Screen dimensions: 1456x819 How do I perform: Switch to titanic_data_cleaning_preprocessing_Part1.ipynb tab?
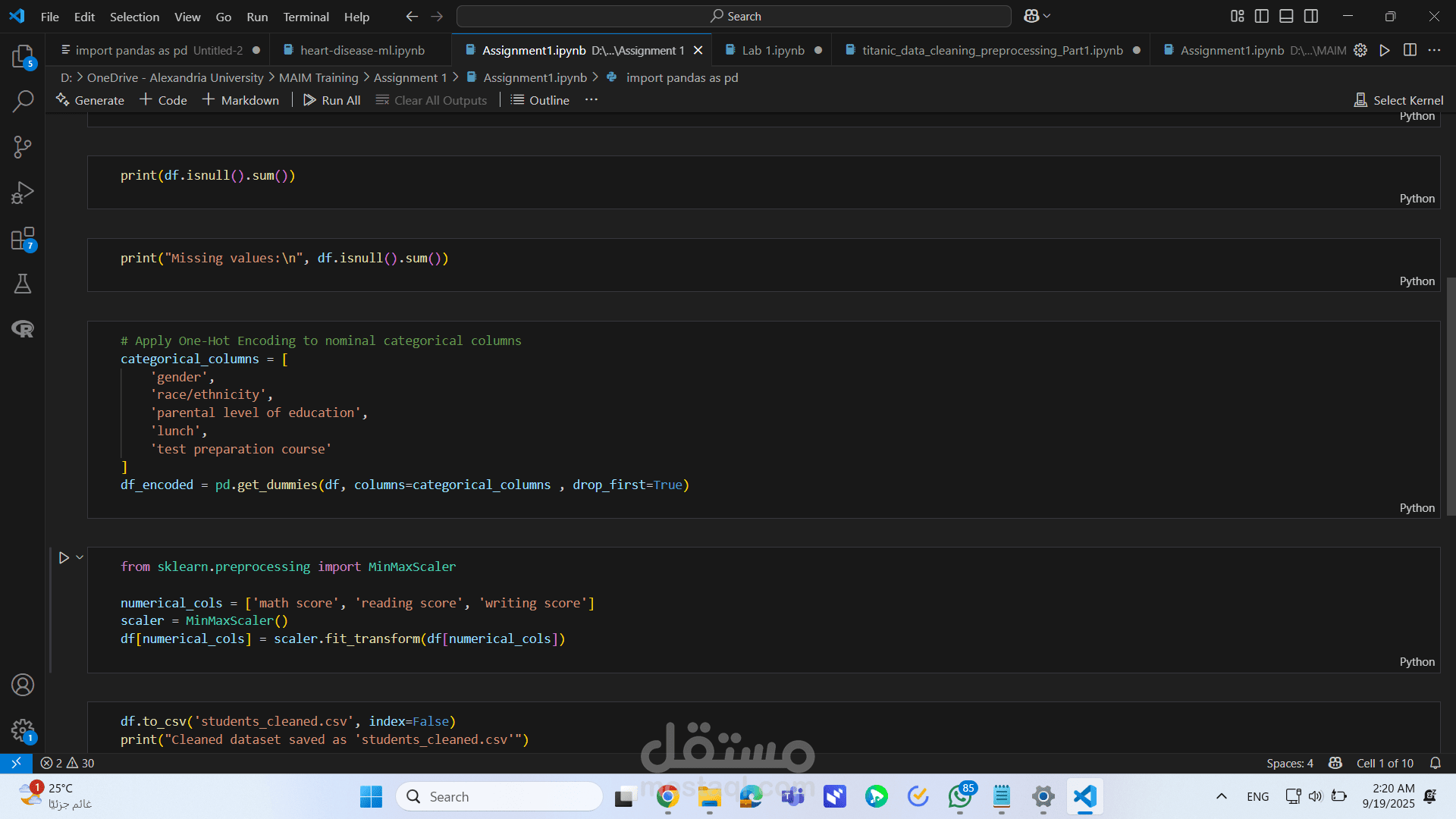[992, 50]
